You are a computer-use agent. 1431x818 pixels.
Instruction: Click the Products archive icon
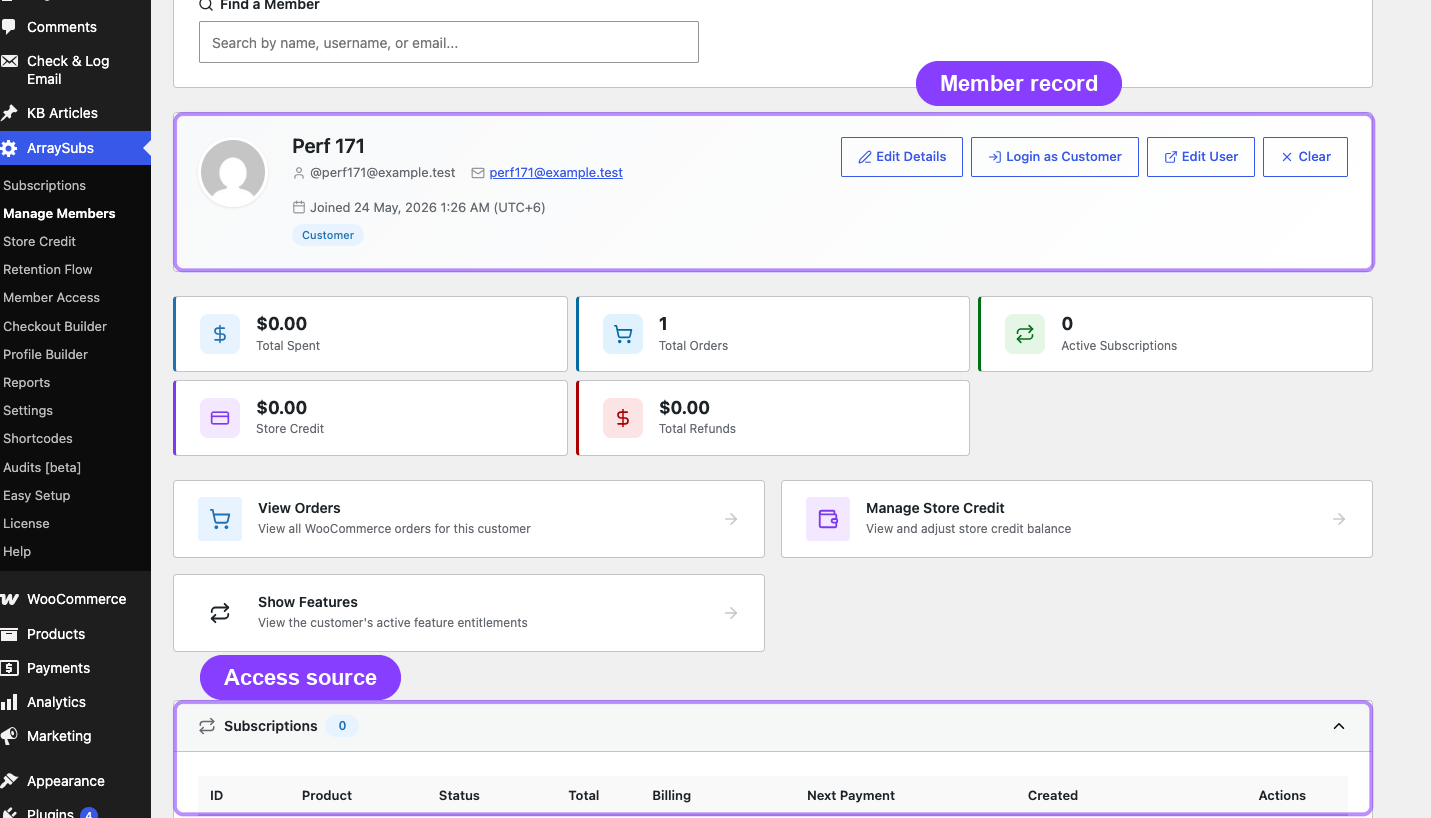click(x=9, y=634)
